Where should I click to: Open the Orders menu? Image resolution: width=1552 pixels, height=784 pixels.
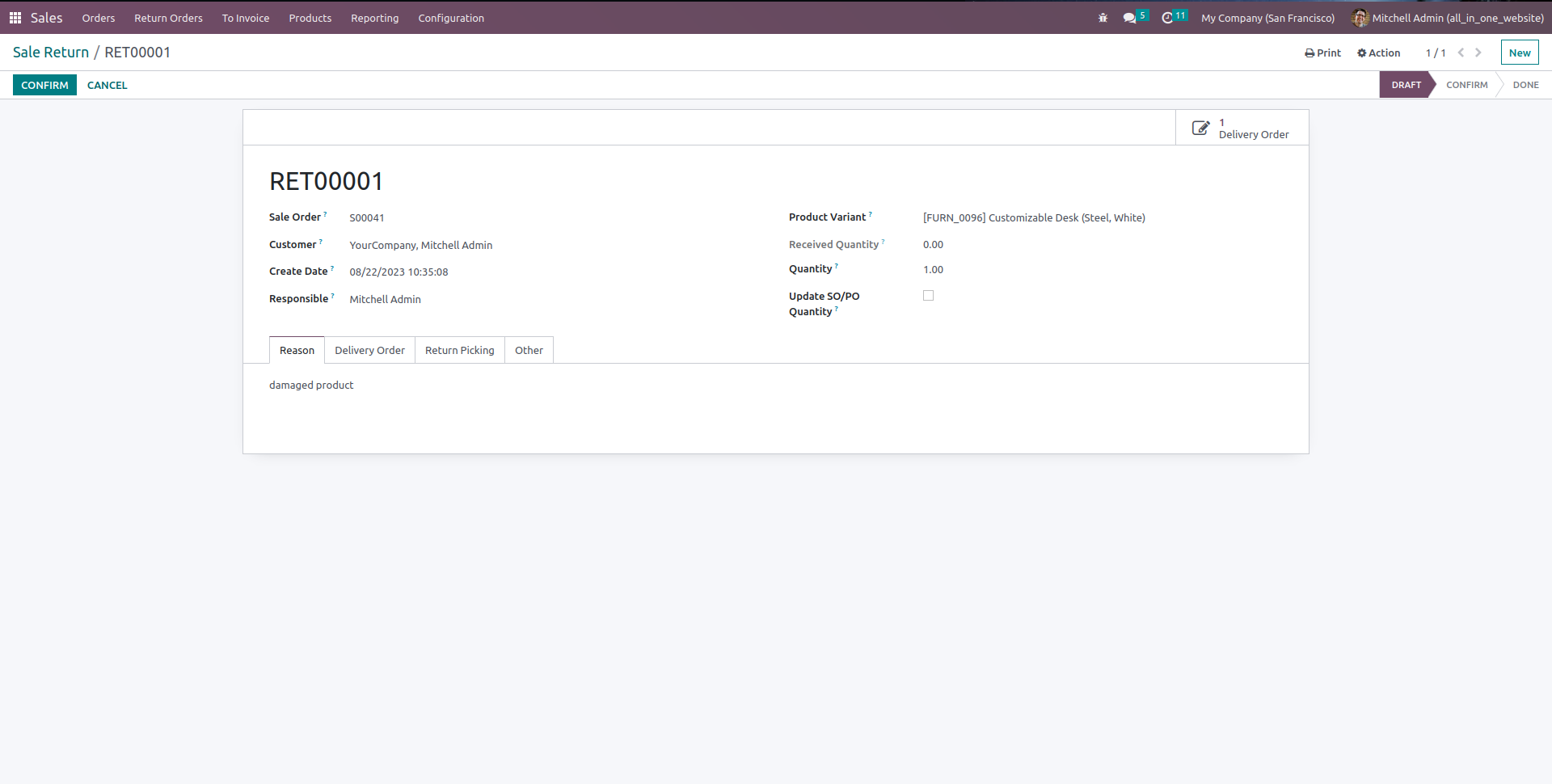pos(99,18)
